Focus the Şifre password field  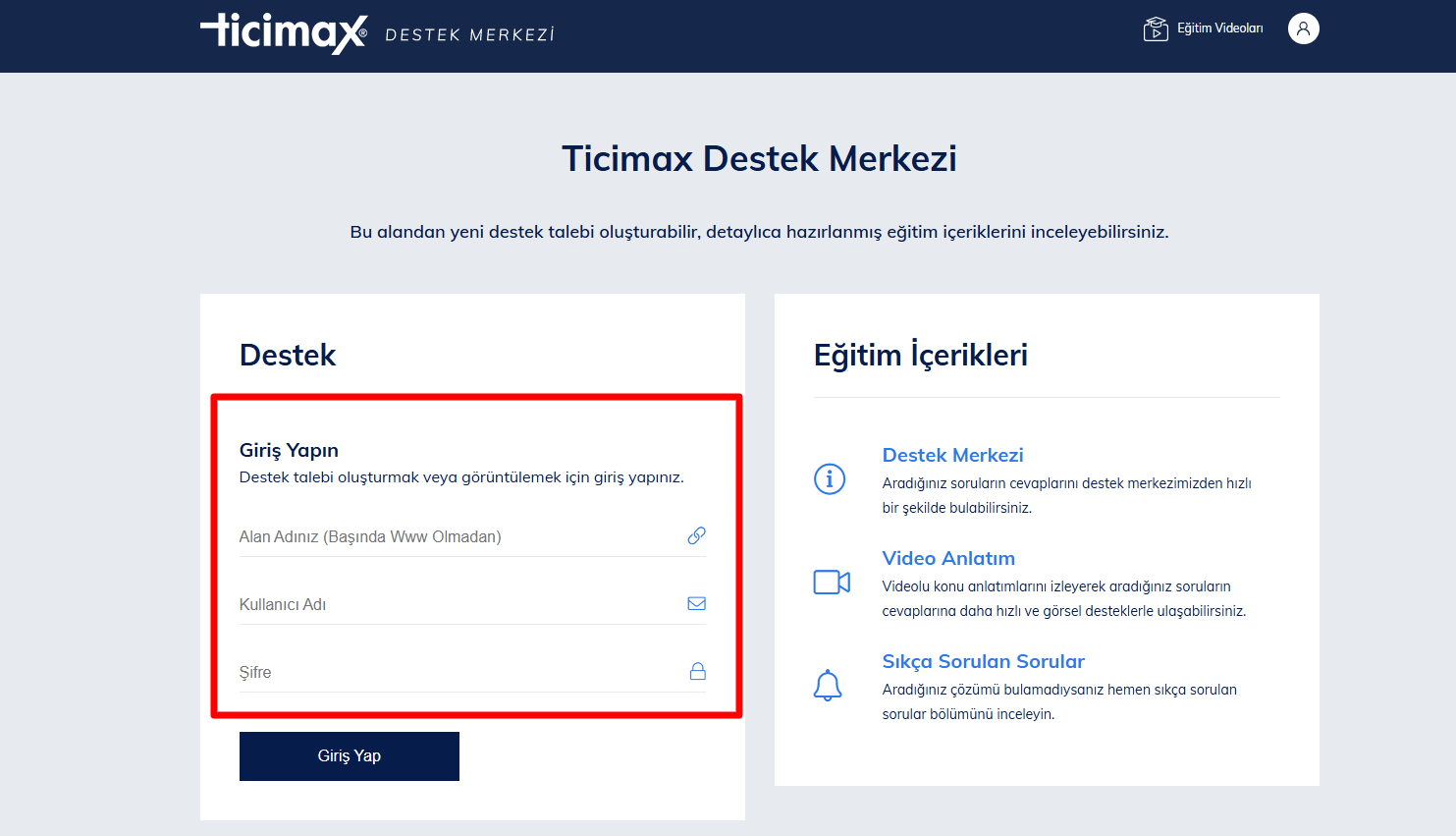click(x=472, y=672)
